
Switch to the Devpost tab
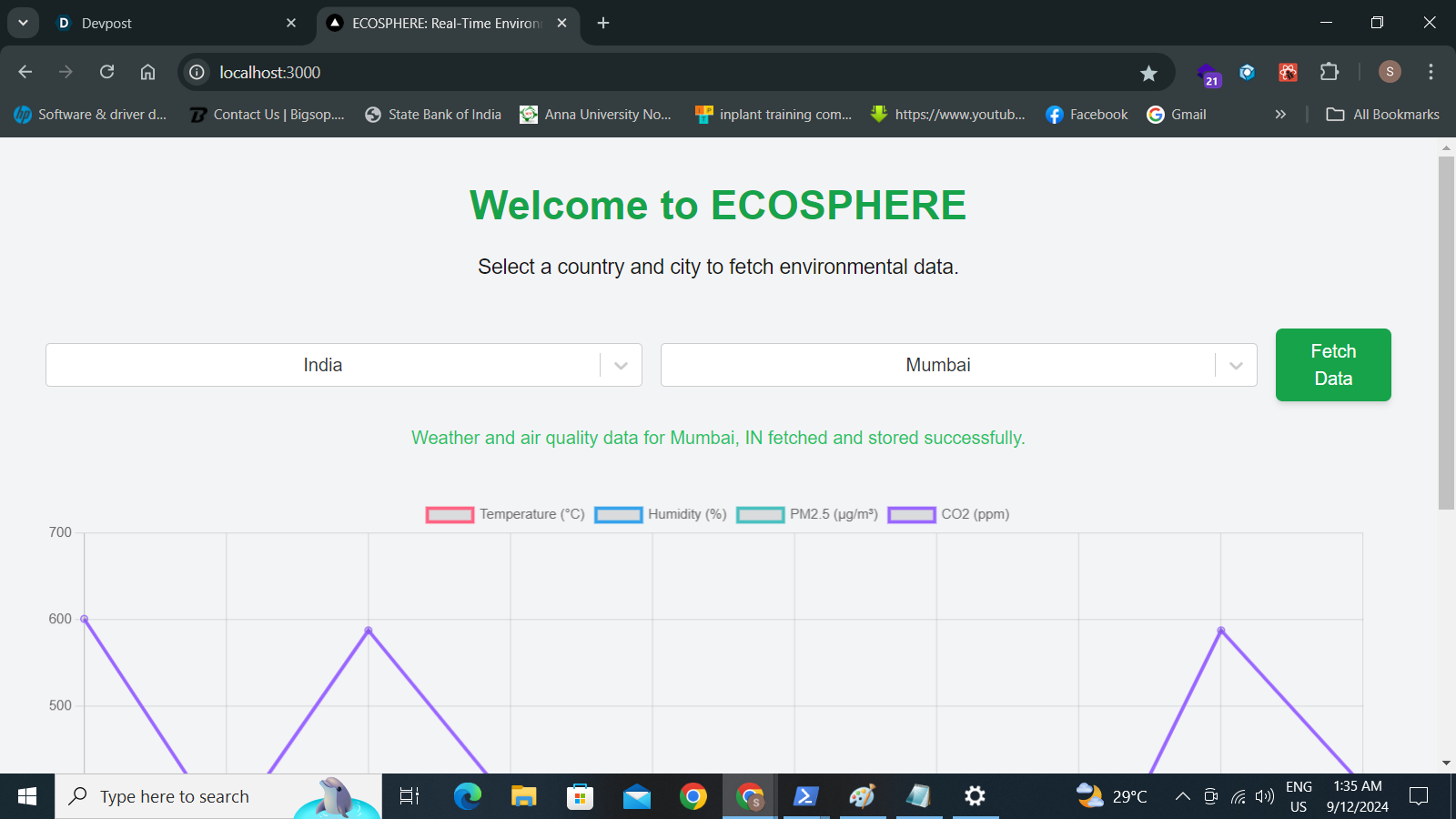(177, 23)
